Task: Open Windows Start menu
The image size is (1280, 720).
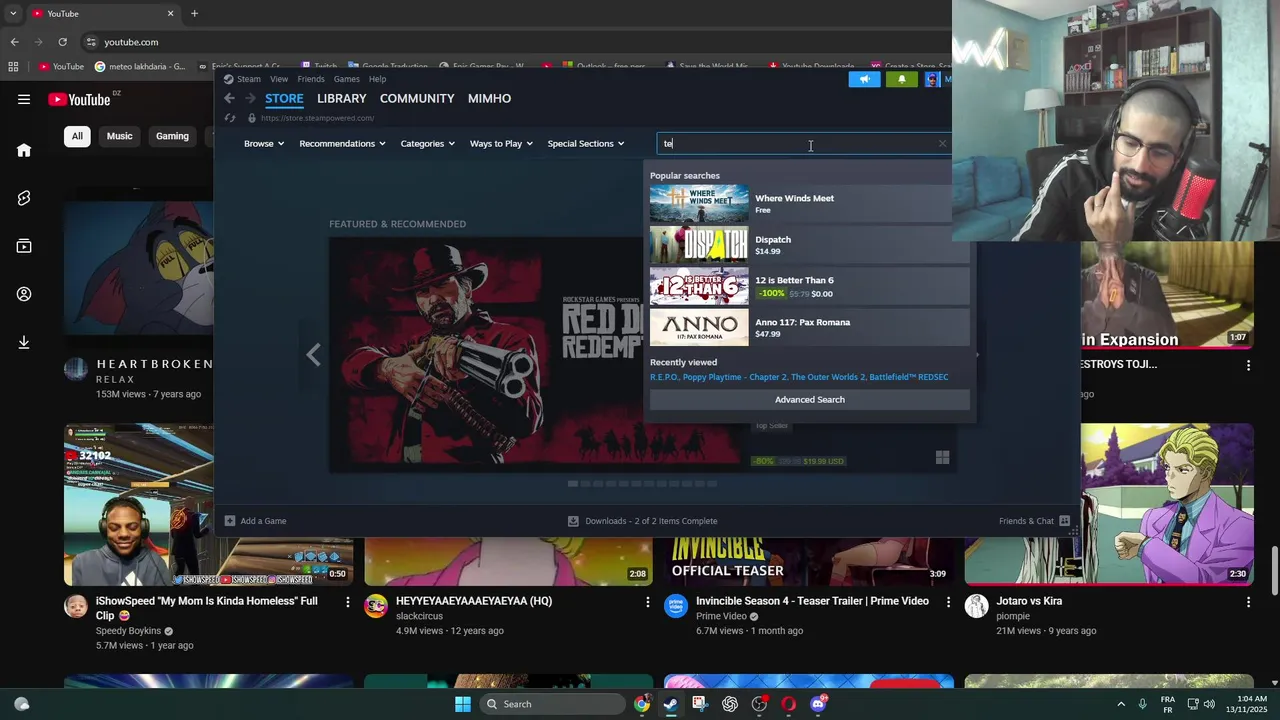Action: 462,704
